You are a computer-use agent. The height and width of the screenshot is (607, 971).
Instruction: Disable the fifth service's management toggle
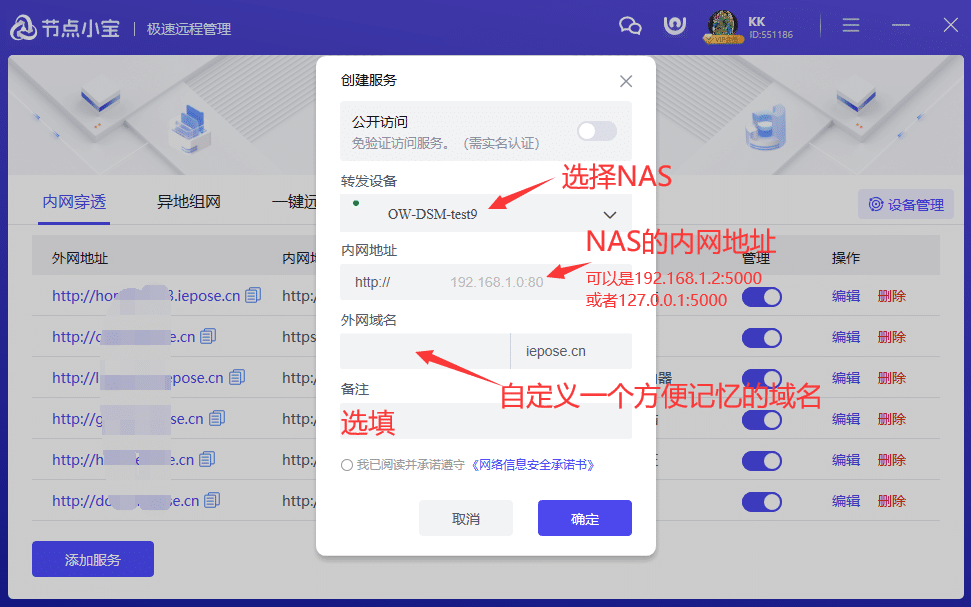pos(762,461)
